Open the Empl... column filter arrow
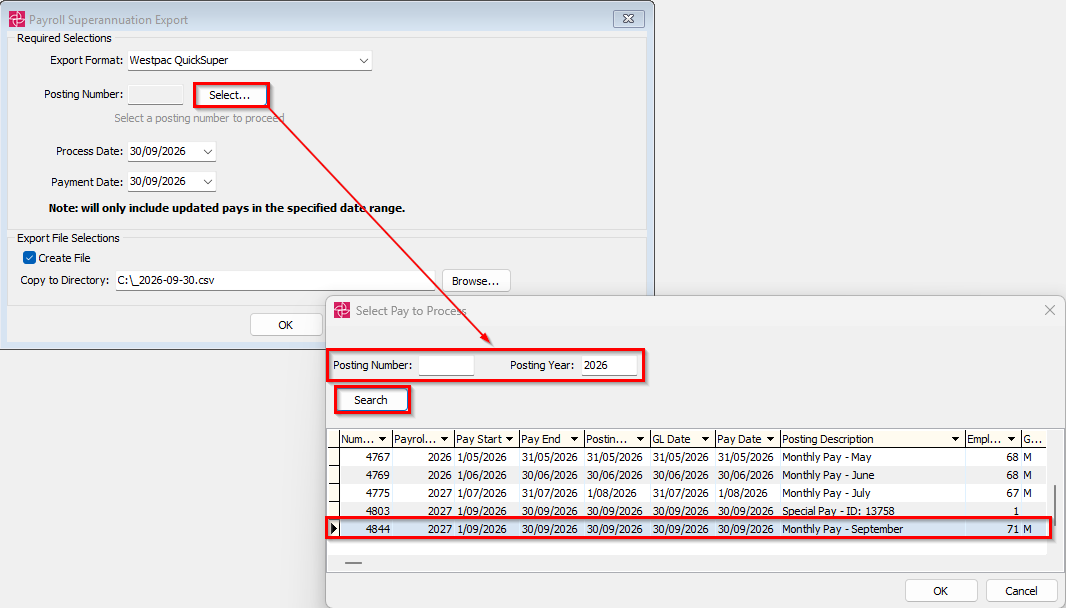 1012,439
